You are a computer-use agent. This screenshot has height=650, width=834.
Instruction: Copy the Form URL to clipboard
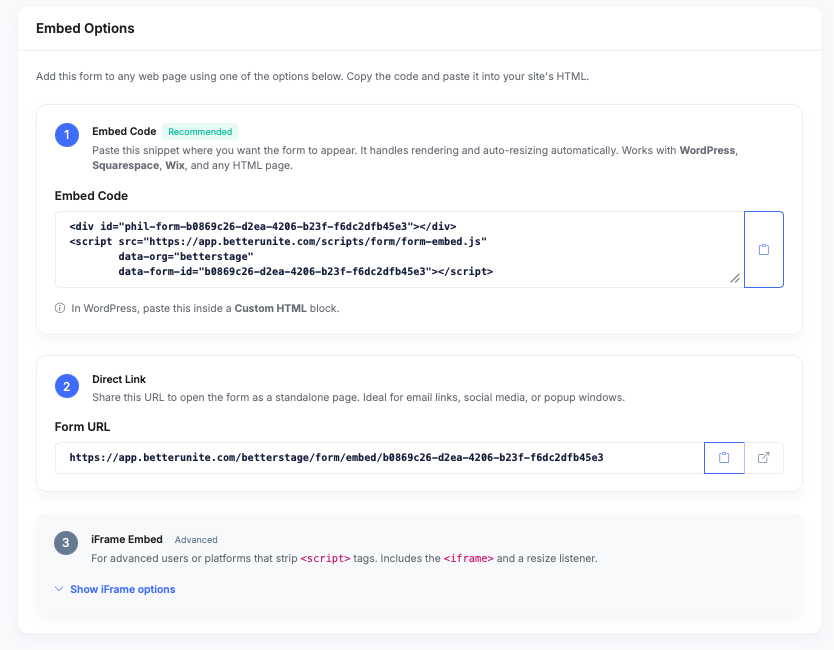724,458
